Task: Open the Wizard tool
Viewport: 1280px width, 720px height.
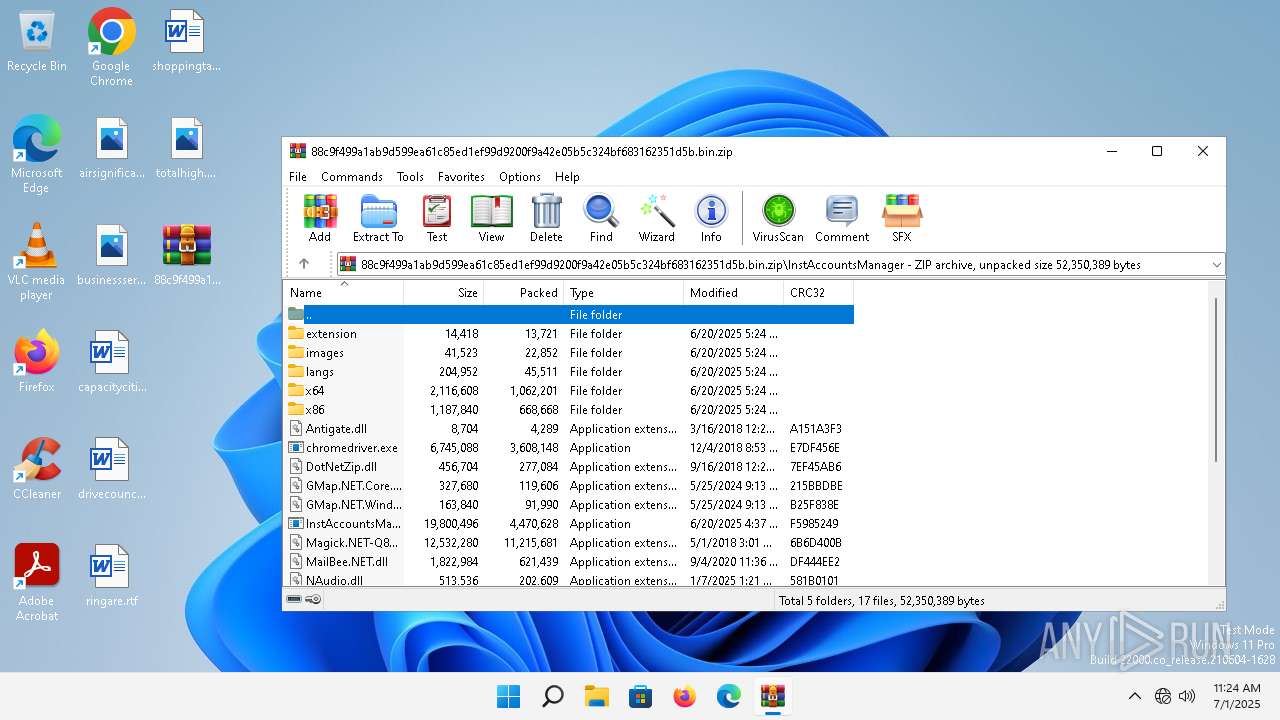Action: point(657,218)
